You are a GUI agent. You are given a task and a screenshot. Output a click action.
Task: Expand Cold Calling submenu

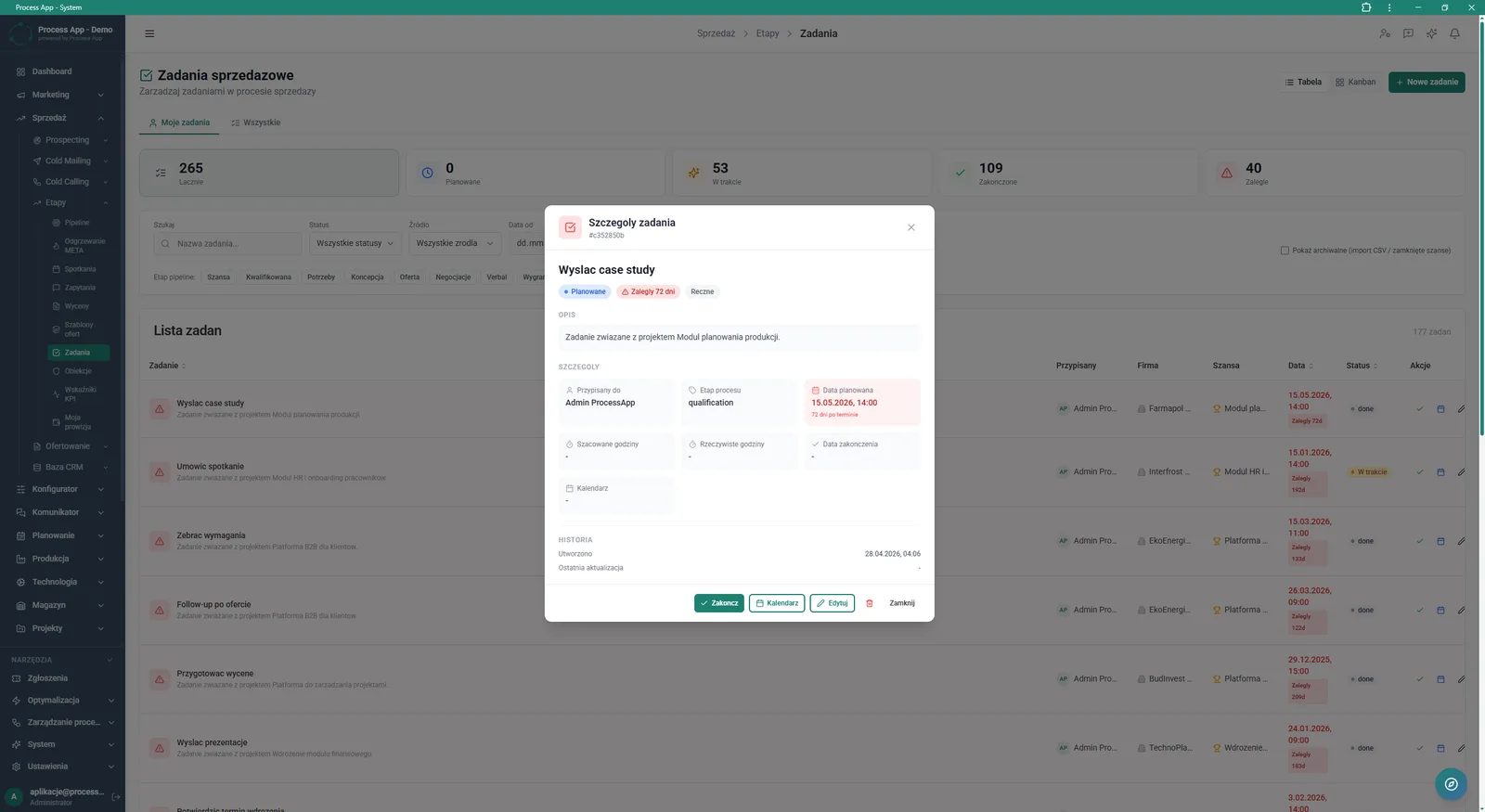tap(70, 182)
